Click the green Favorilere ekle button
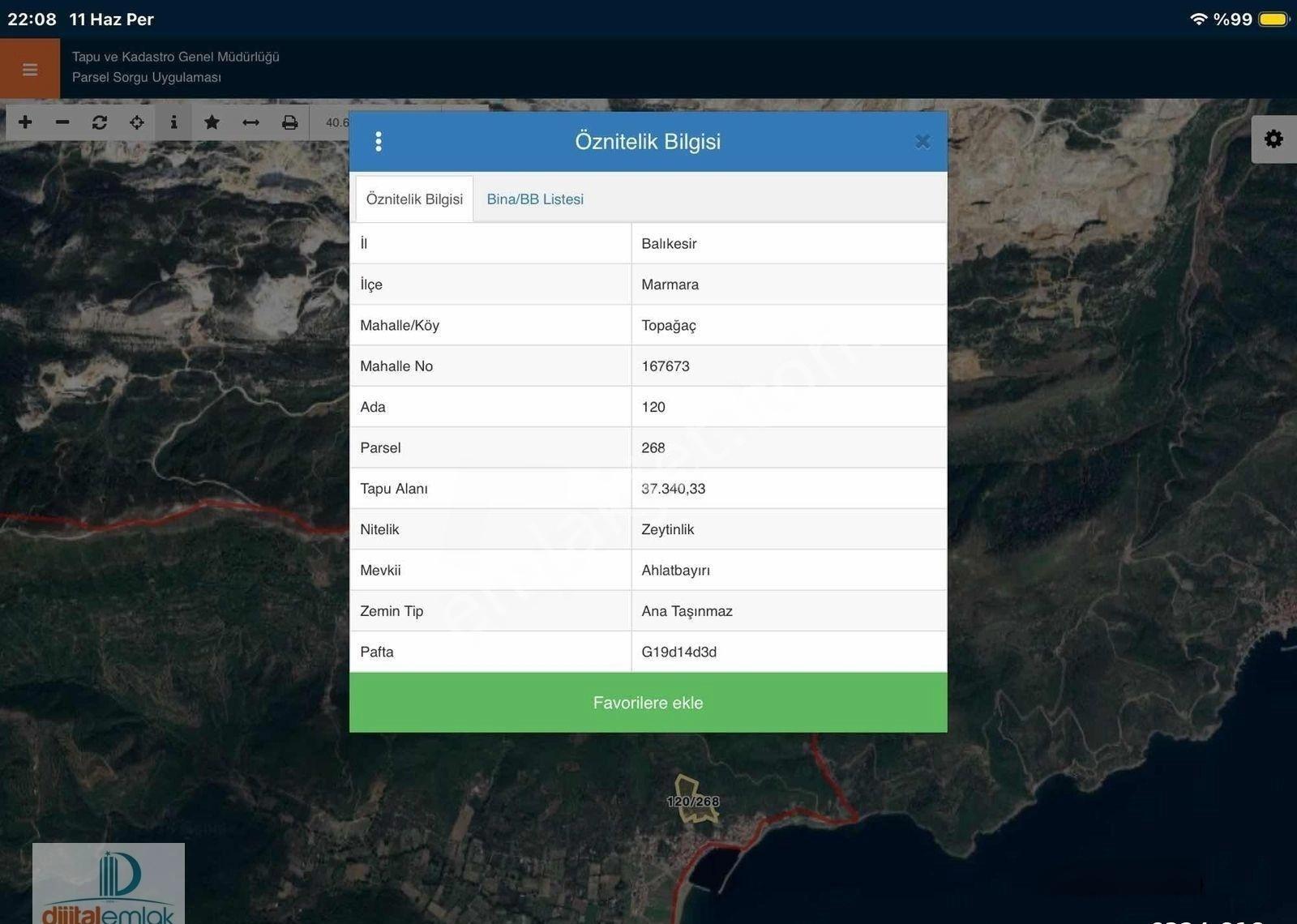This screenshot has width=1297, height=924. point(648,703)
